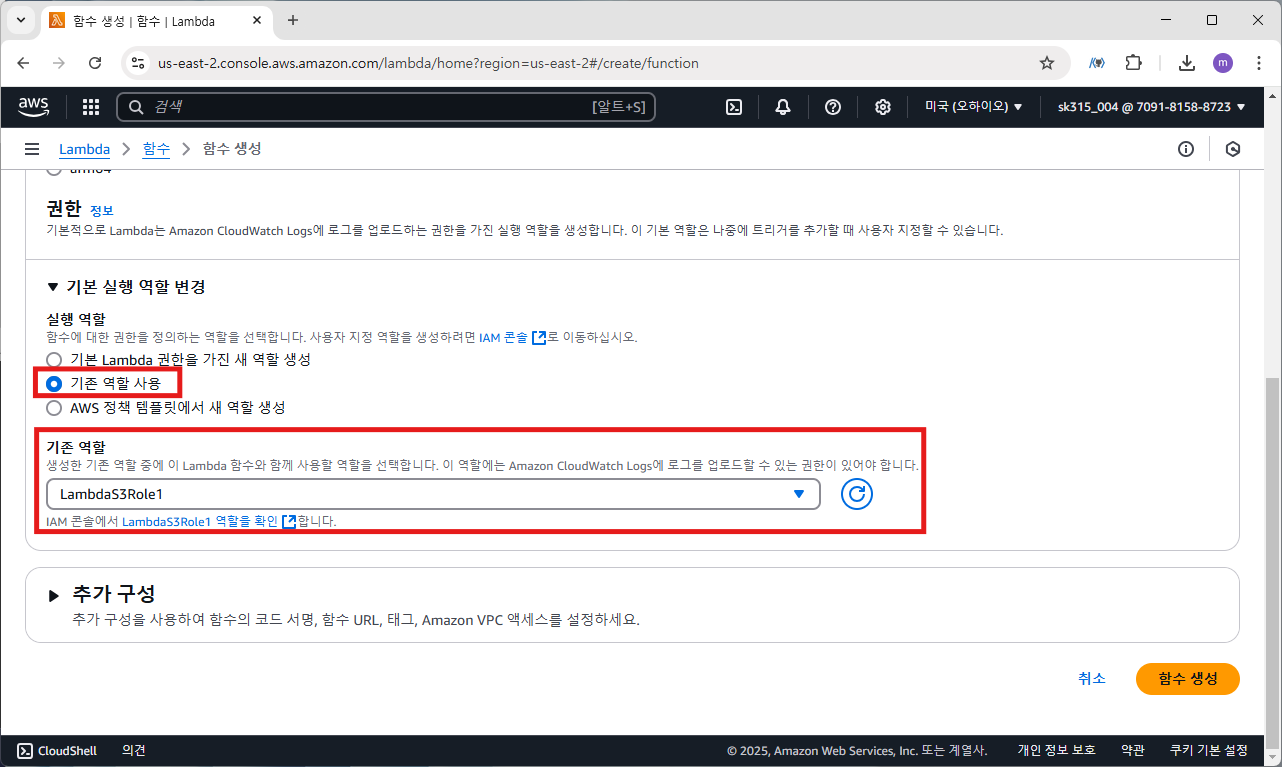Refresh the existing roles list
The width and height of the screenshot is (1282, 767).
pyautogui.click(x=857, y=494)
